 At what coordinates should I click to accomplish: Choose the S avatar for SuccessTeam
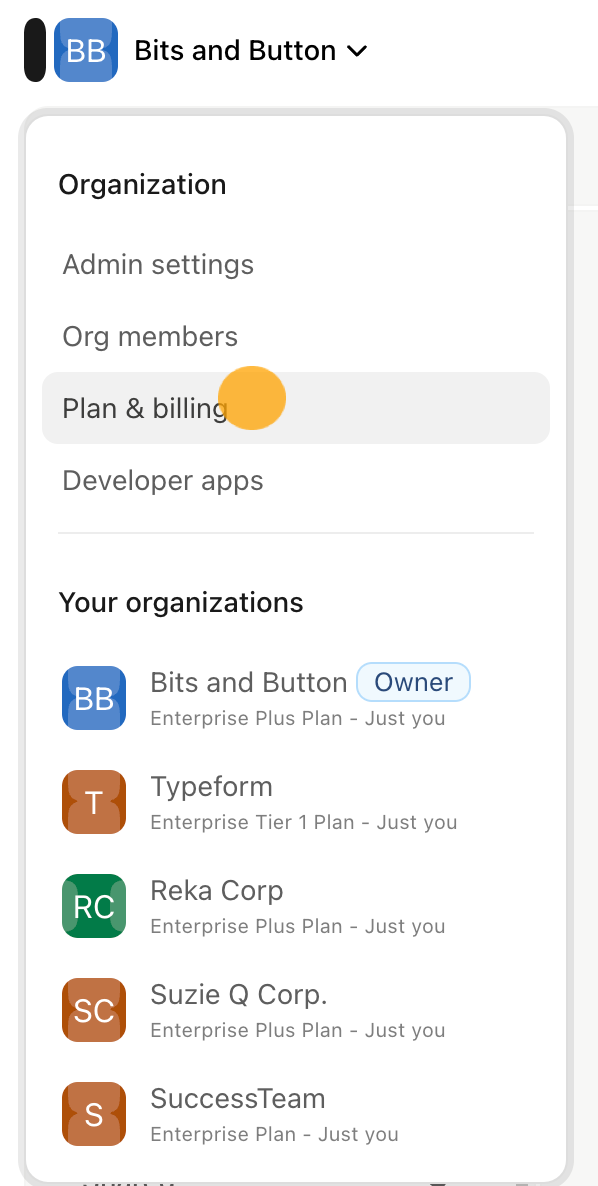(x=94, y=1113)
